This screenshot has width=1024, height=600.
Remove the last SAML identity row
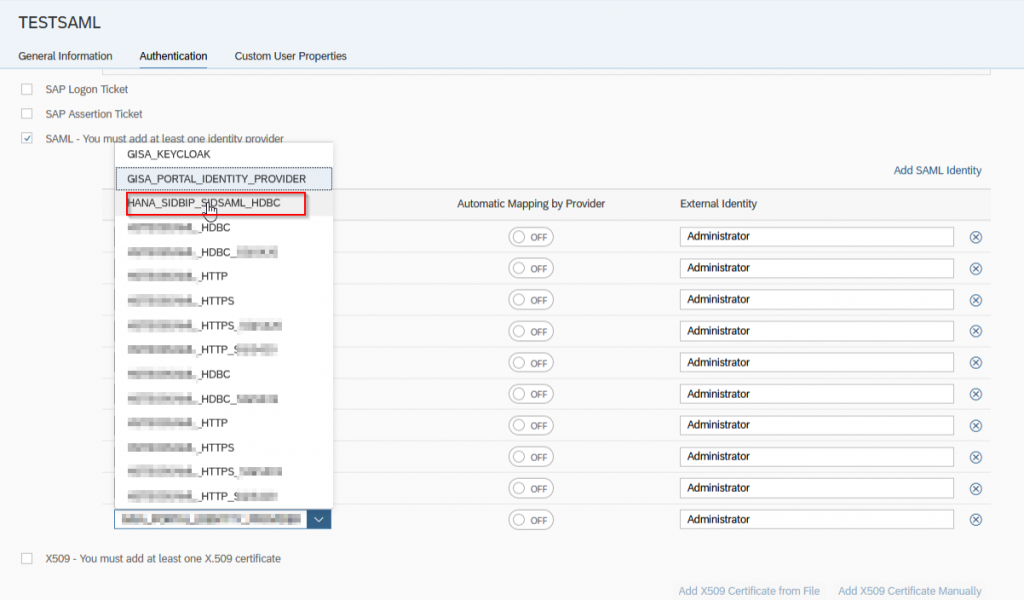click(976, 520)
